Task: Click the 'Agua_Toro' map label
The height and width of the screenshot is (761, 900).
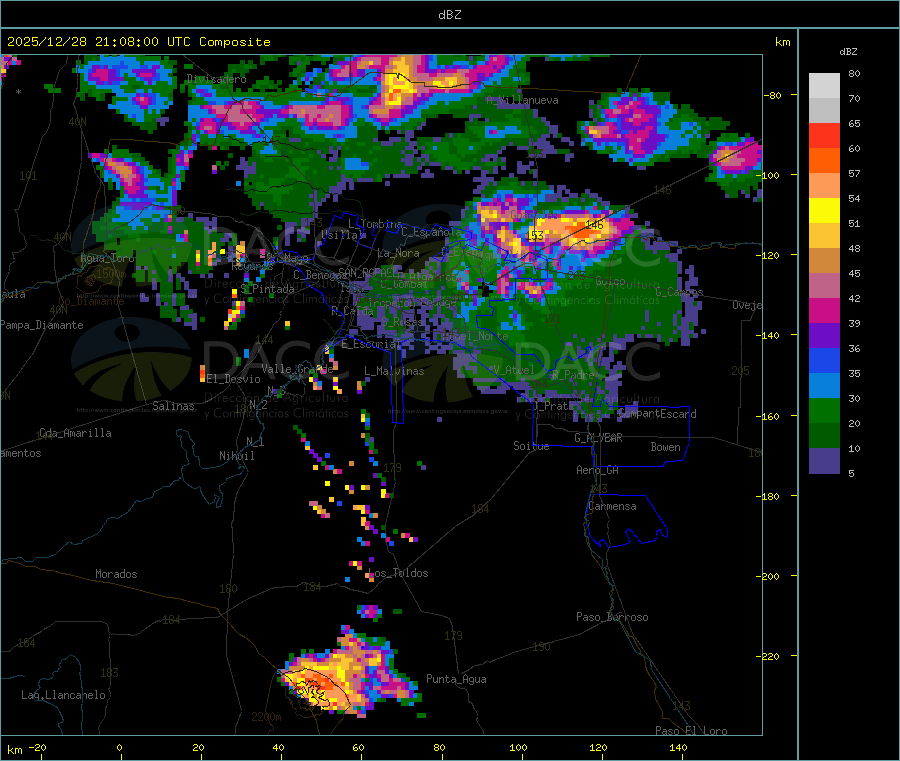Action: click(107, 258)
